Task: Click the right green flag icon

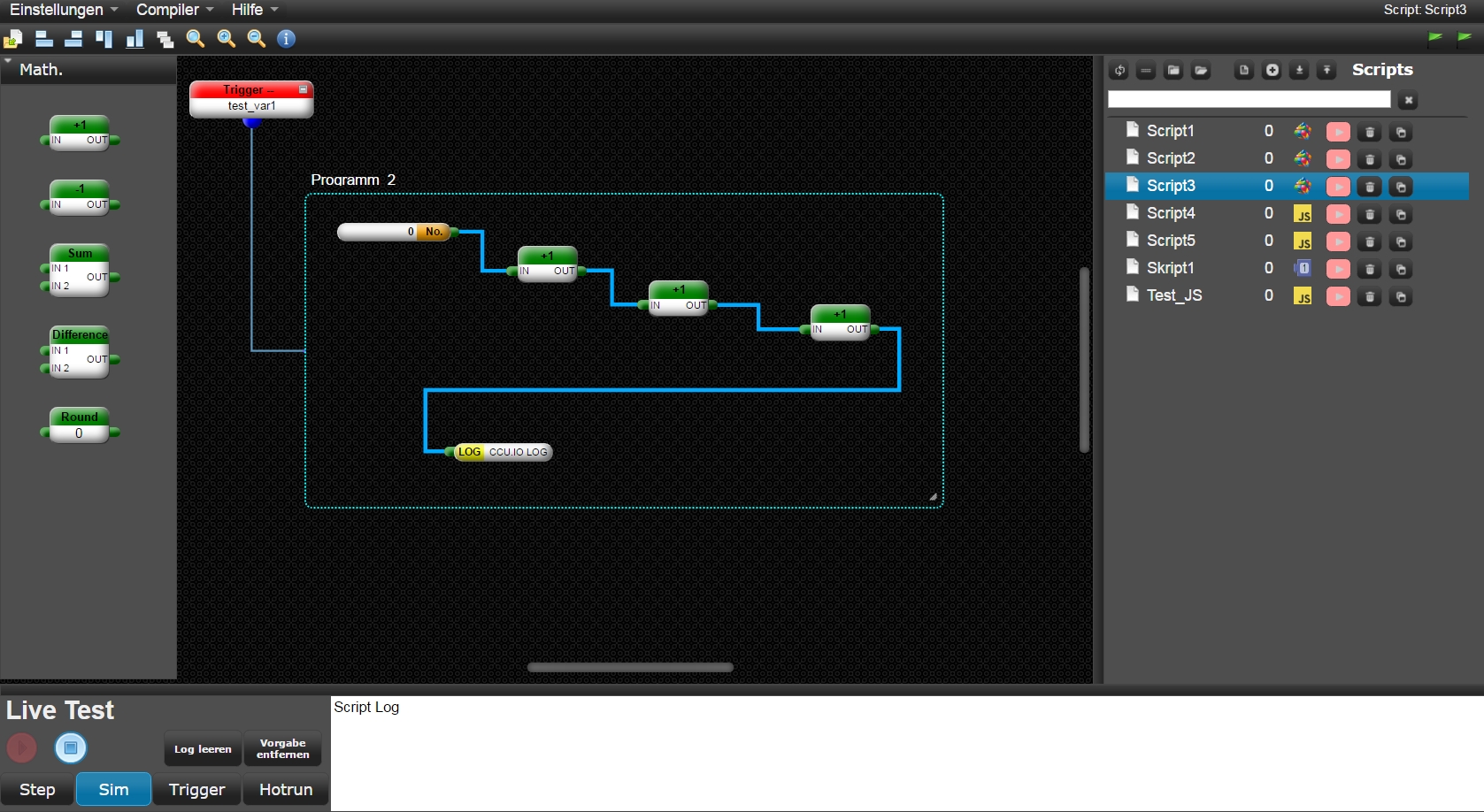Action: click(x=1465, y=37)
